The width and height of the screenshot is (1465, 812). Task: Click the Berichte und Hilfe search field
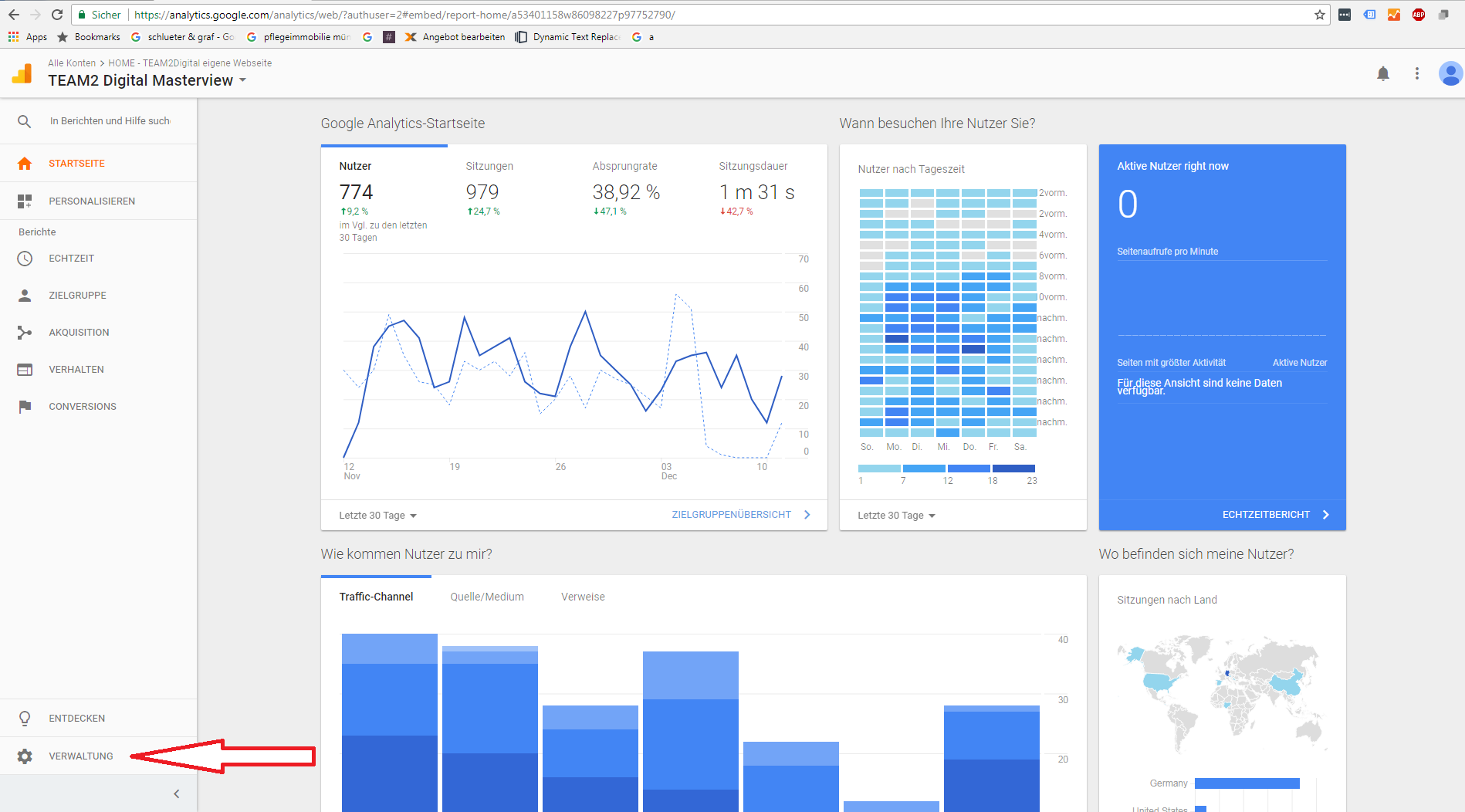click(x=108, y=120)
